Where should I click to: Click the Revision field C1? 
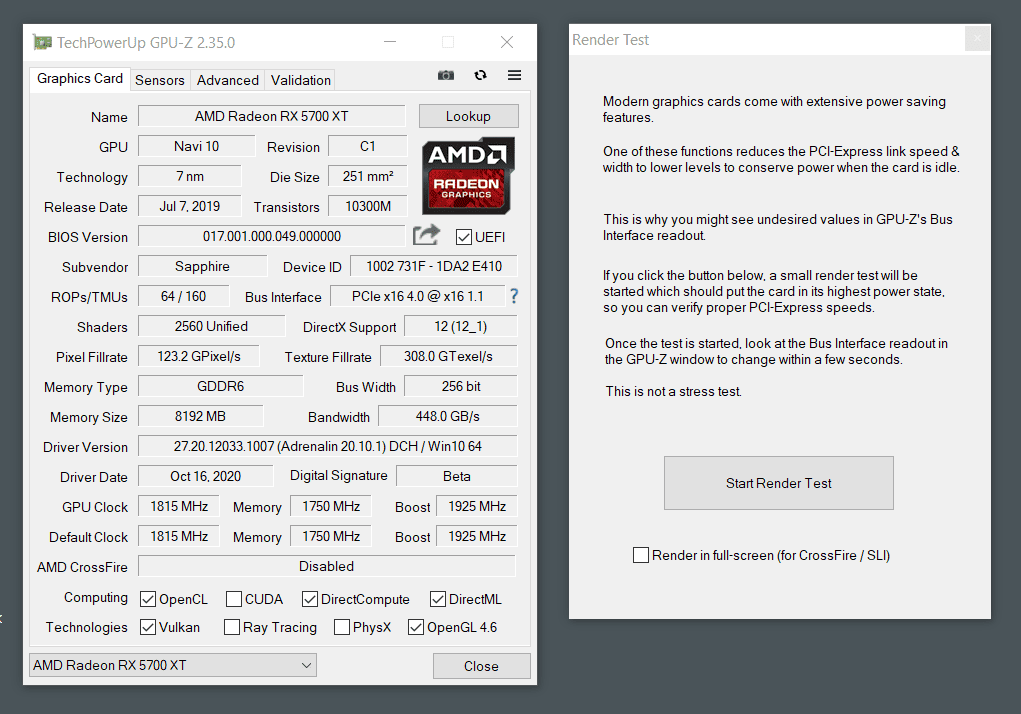(367, 146)
